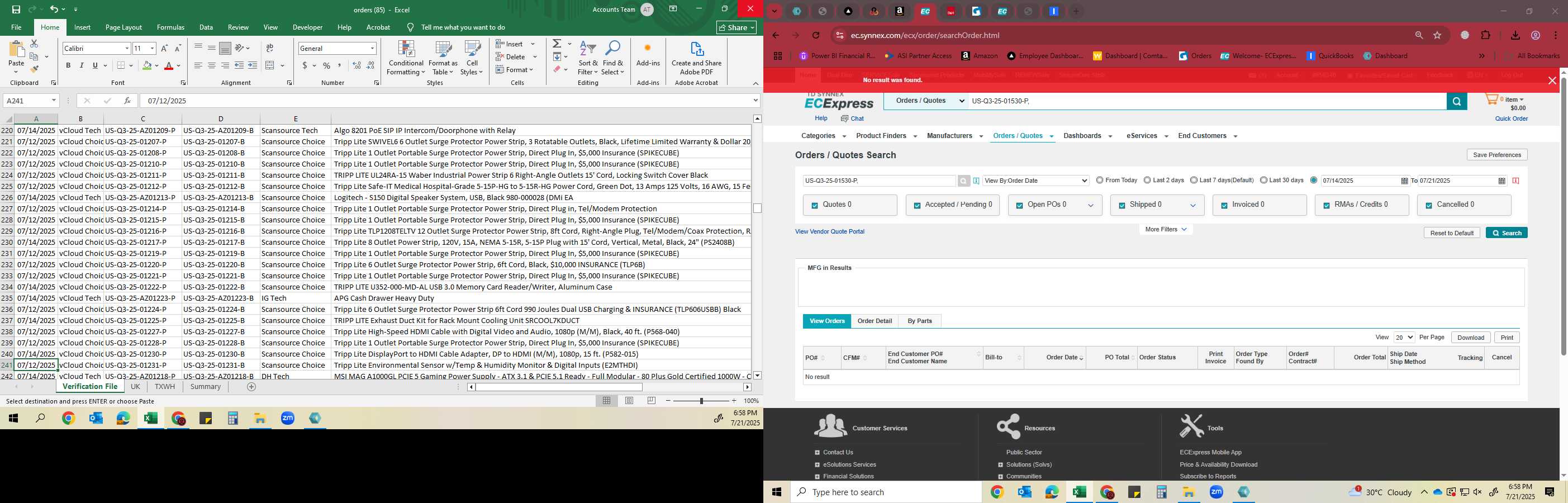Open results per page 20 dropdown
The height and width of the screenshot is (503, 1568).
tap(1404, 338)
